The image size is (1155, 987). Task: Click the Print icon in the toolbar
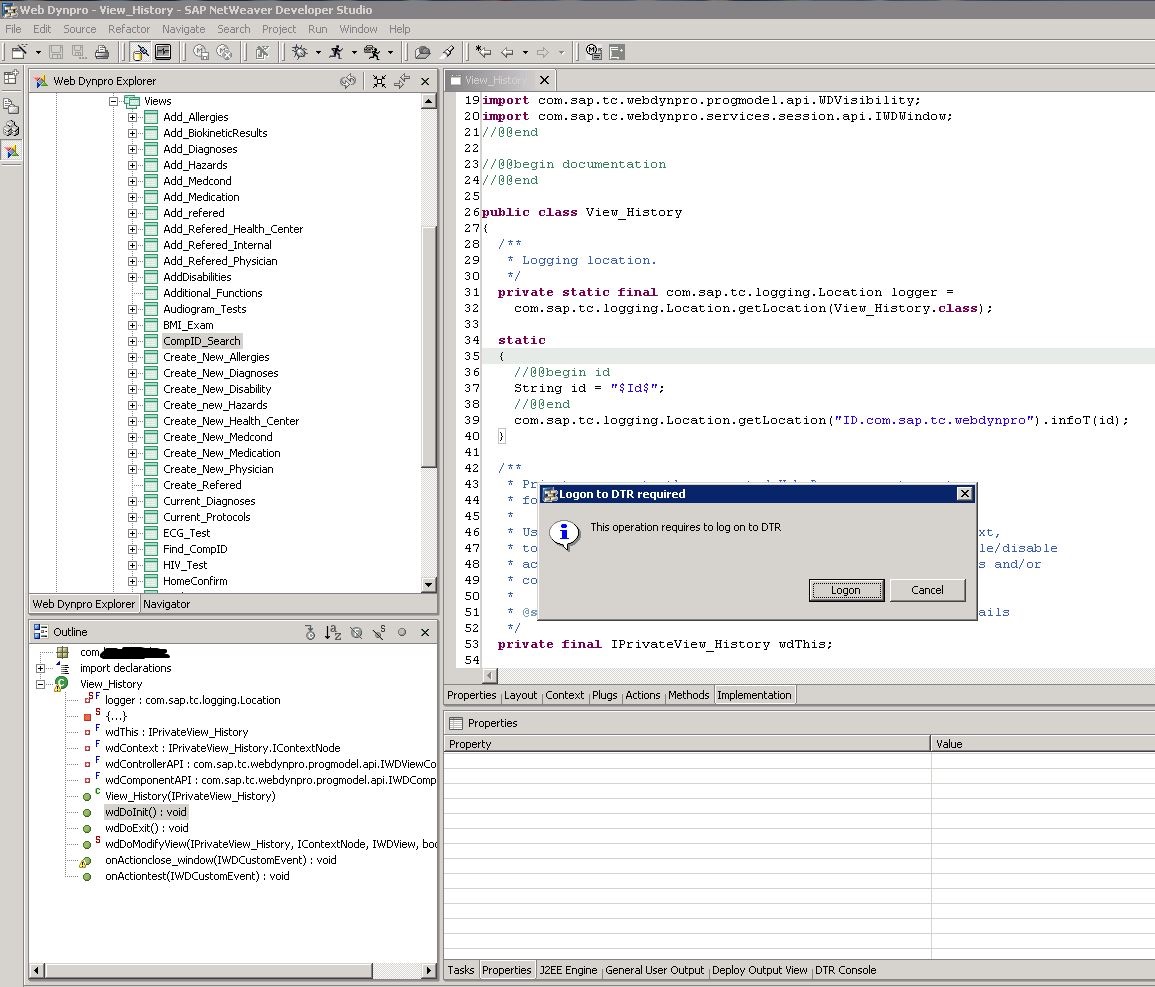(101, 52)
